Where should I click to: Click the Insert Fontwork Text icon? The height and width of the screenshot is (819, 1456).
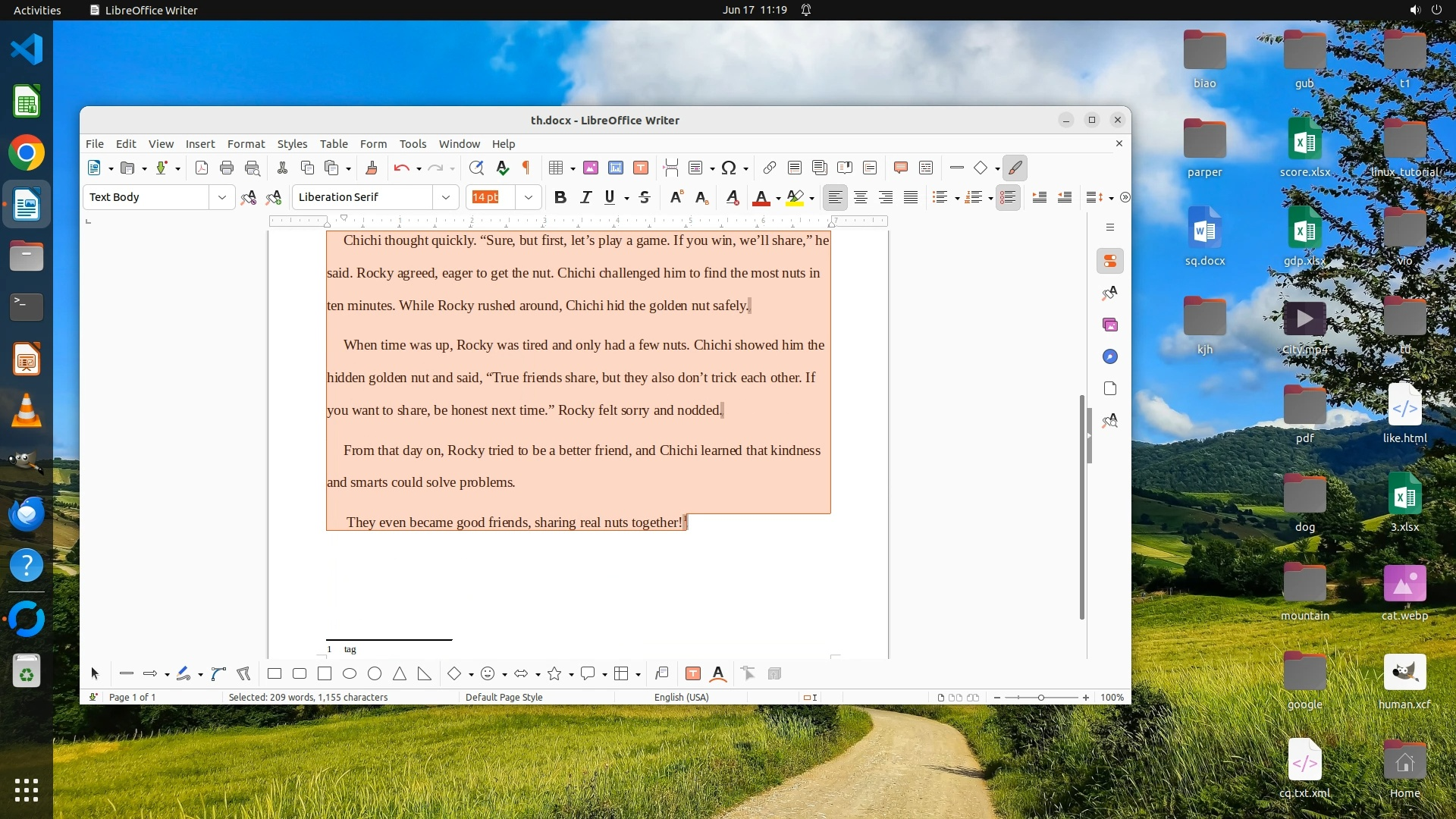click(718, 674)
